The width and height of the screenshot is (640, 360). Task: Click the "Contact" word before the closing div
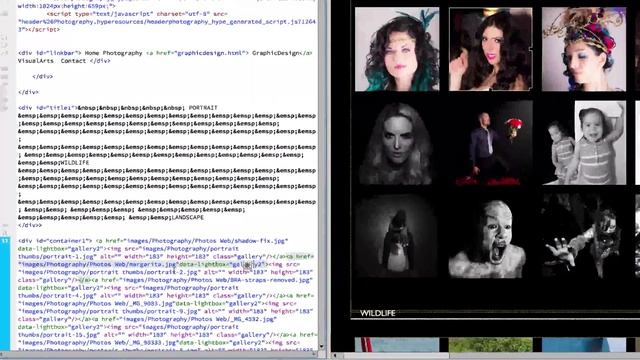(73, 61)
